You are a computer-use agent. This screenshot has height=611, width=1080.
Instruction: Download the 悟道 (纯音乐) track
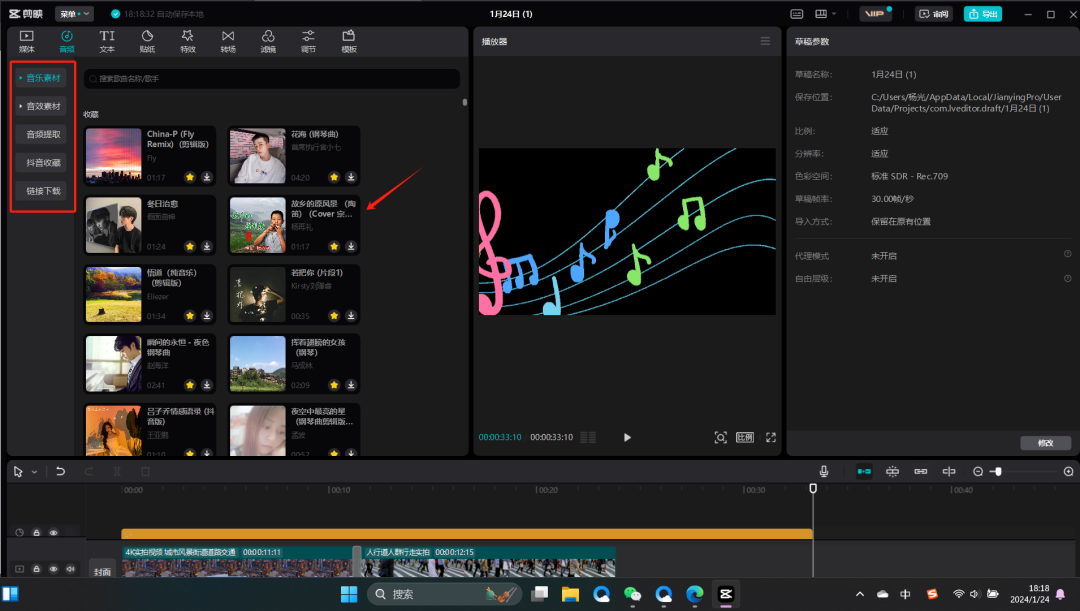(207, 315)
